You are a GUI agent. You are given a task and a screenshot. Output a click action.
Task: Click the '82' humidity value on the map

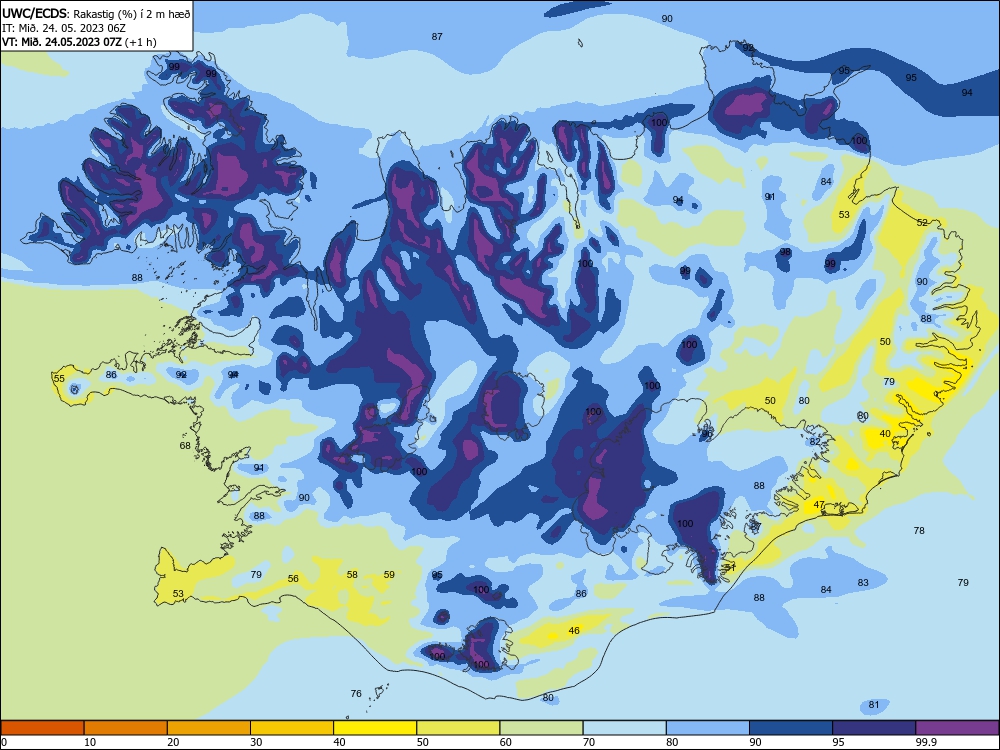click(815, 441)
